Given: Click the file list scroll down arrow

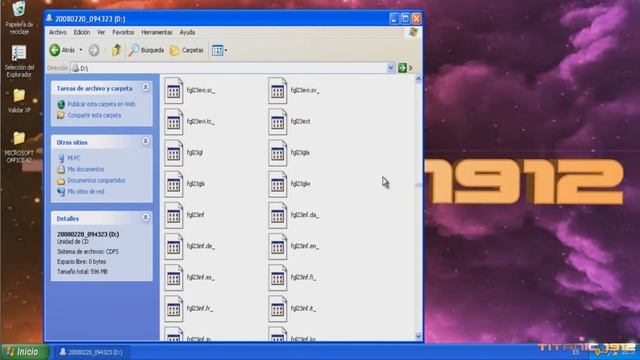Looking at the screenshot, I should click(418, 336).
